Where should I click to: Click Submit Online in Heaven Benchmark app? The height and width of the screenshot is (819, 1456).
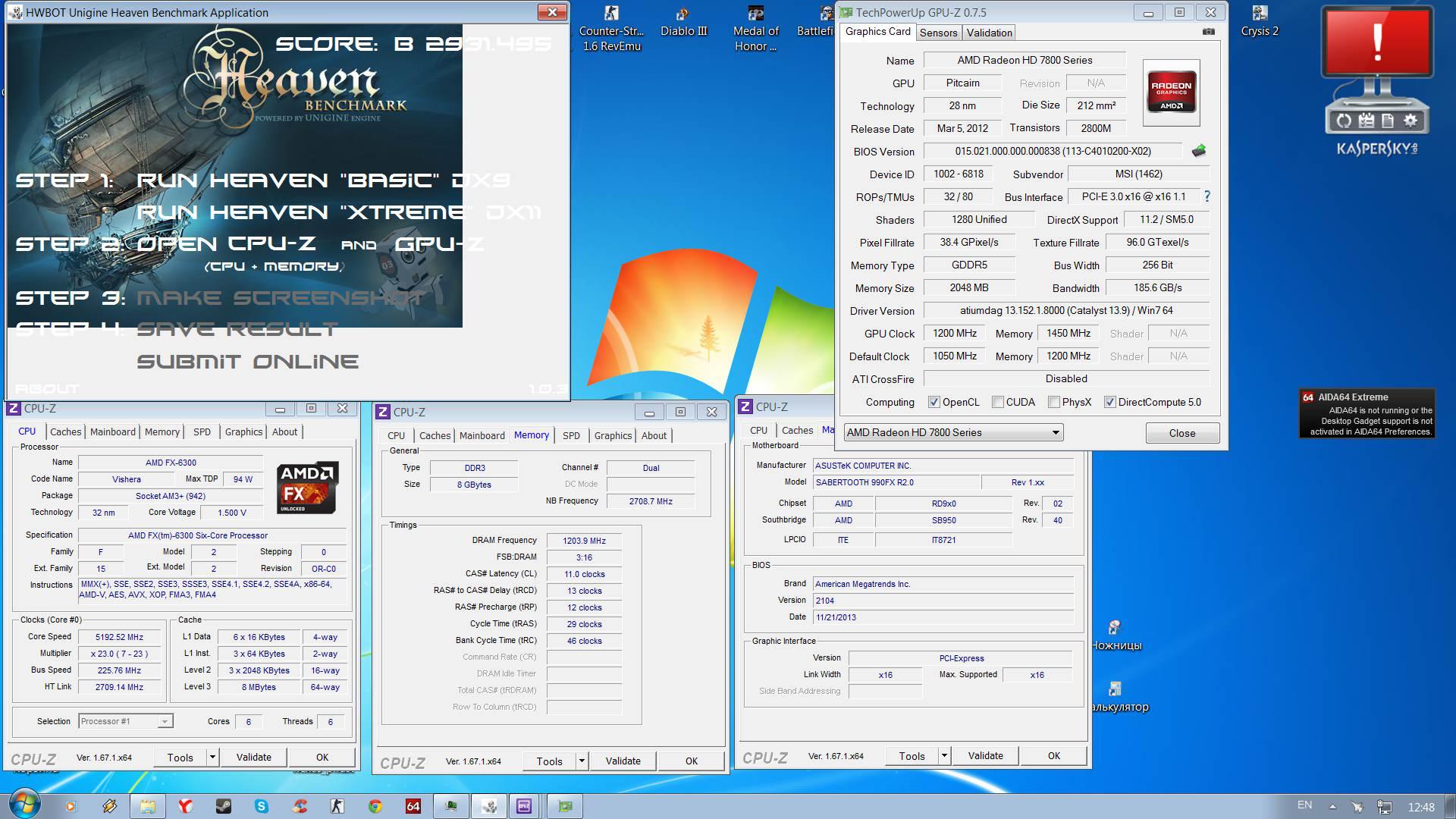coord(247,361)
